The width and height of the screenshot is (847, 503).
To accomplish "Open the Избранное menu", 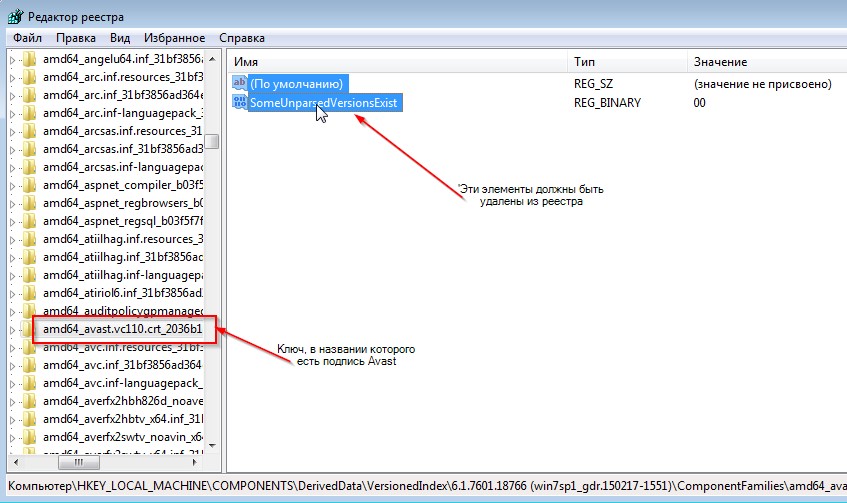I will click(x=173, y=37).
